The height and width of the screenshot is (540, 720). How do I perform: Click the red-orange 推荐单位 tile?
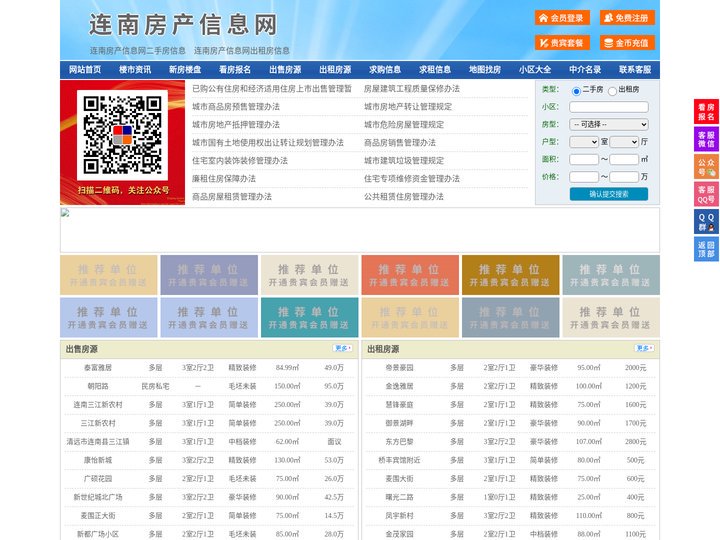[x=410, y=275]
